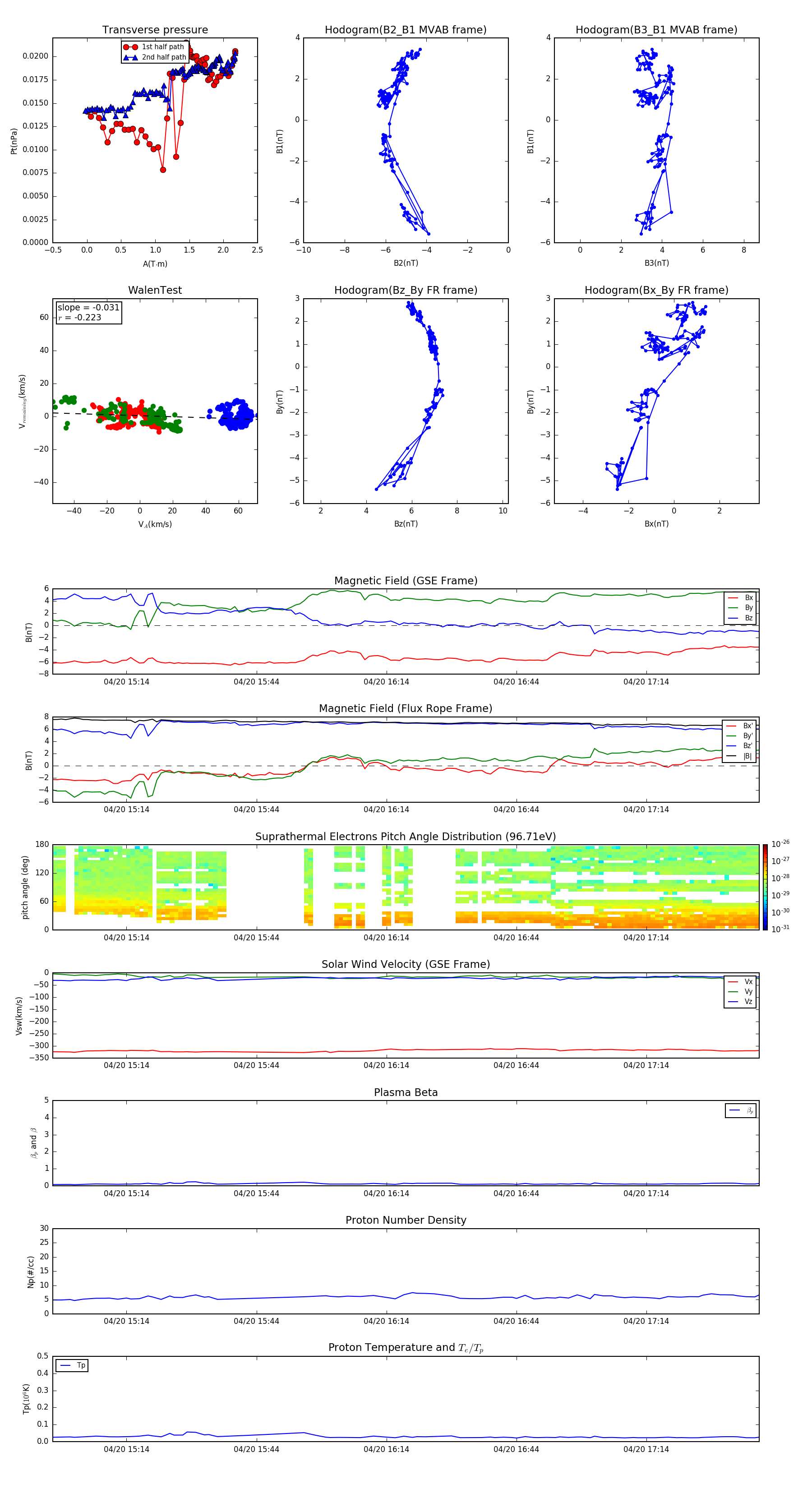This screenshot has width=812, height=1489.
Task: Click the "B2(nT)" axis label
Action: 406,263
